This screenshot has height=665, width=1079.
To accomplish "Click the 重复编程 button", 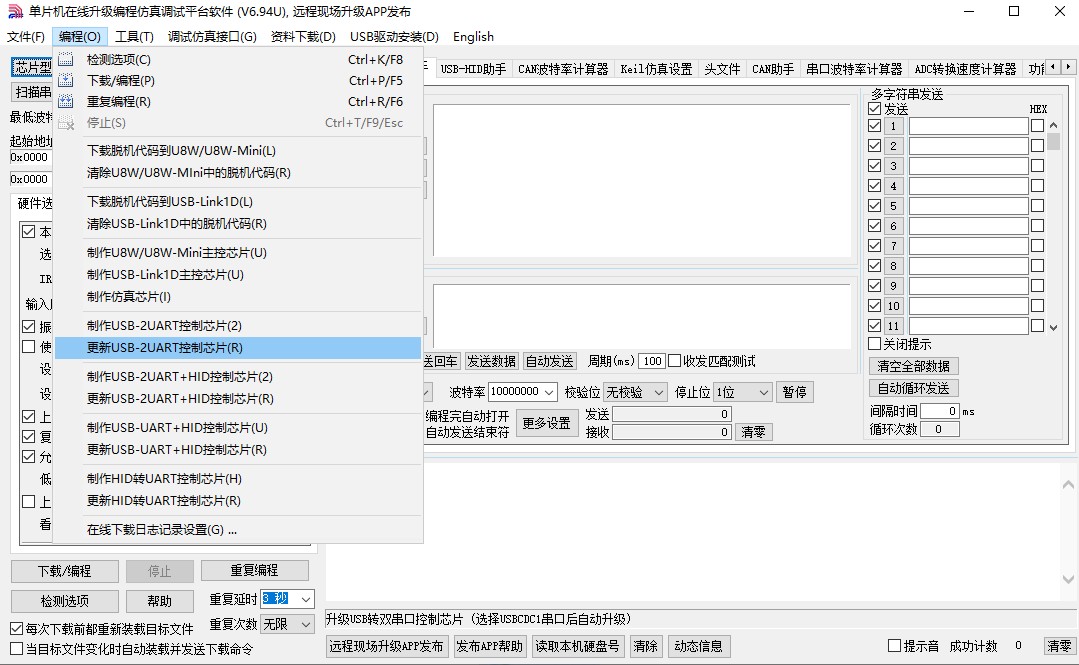I will pyautogui.click(x=255, y=571).
